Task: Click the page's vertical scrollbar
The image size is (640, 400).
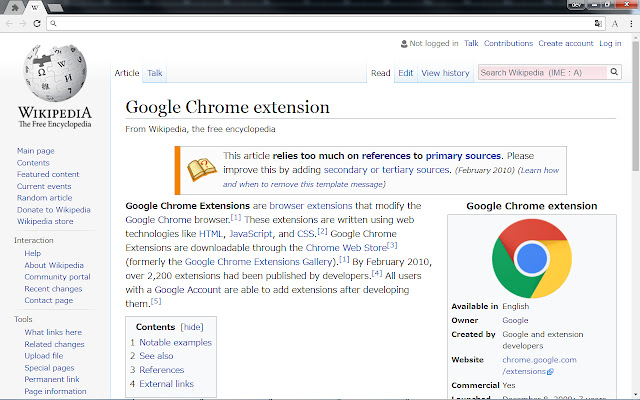Action: (x=634, y=150)
